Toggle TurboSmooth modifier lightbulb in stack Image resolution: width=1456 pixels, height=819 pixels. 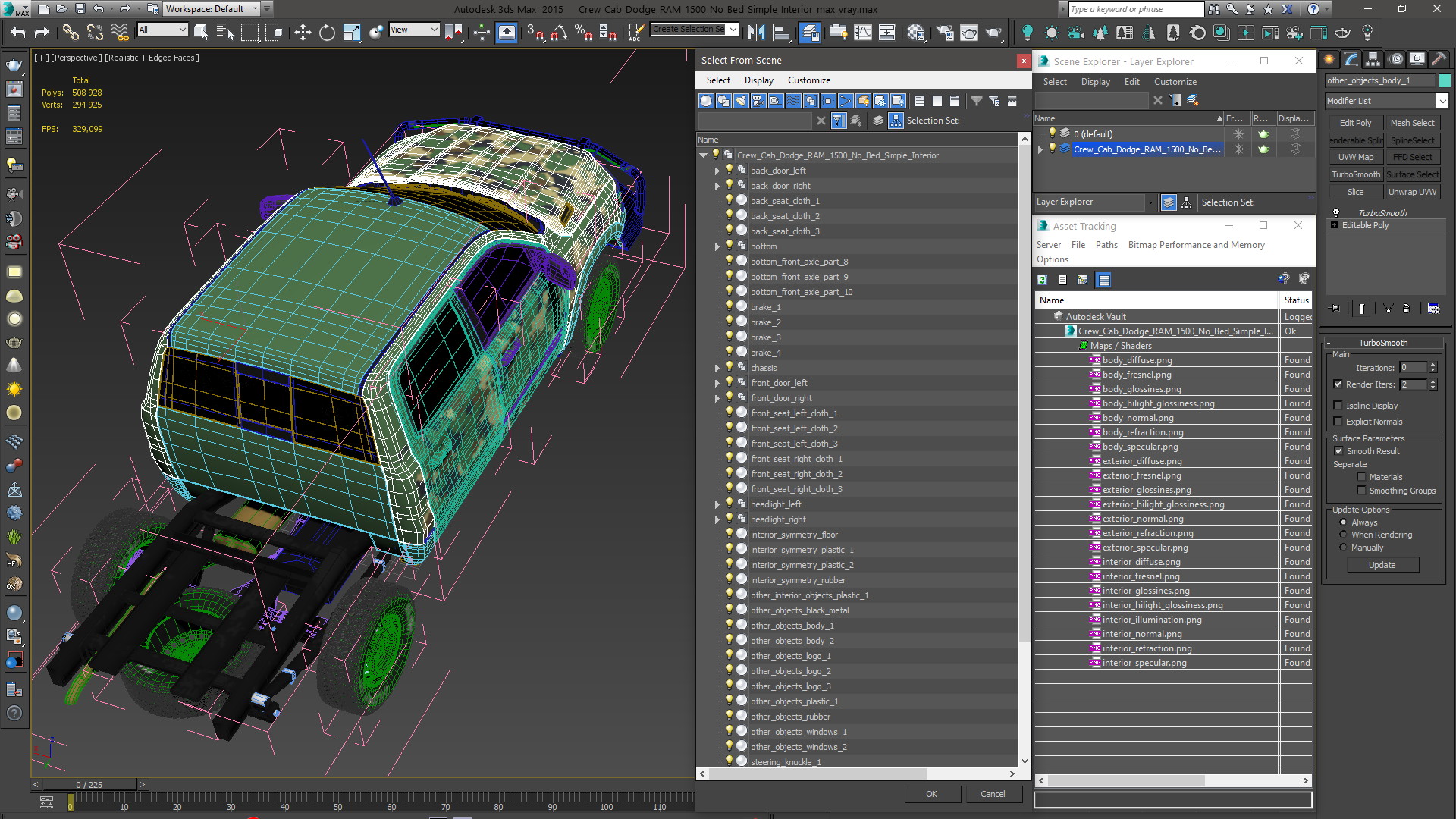(x=1336, y=213)
